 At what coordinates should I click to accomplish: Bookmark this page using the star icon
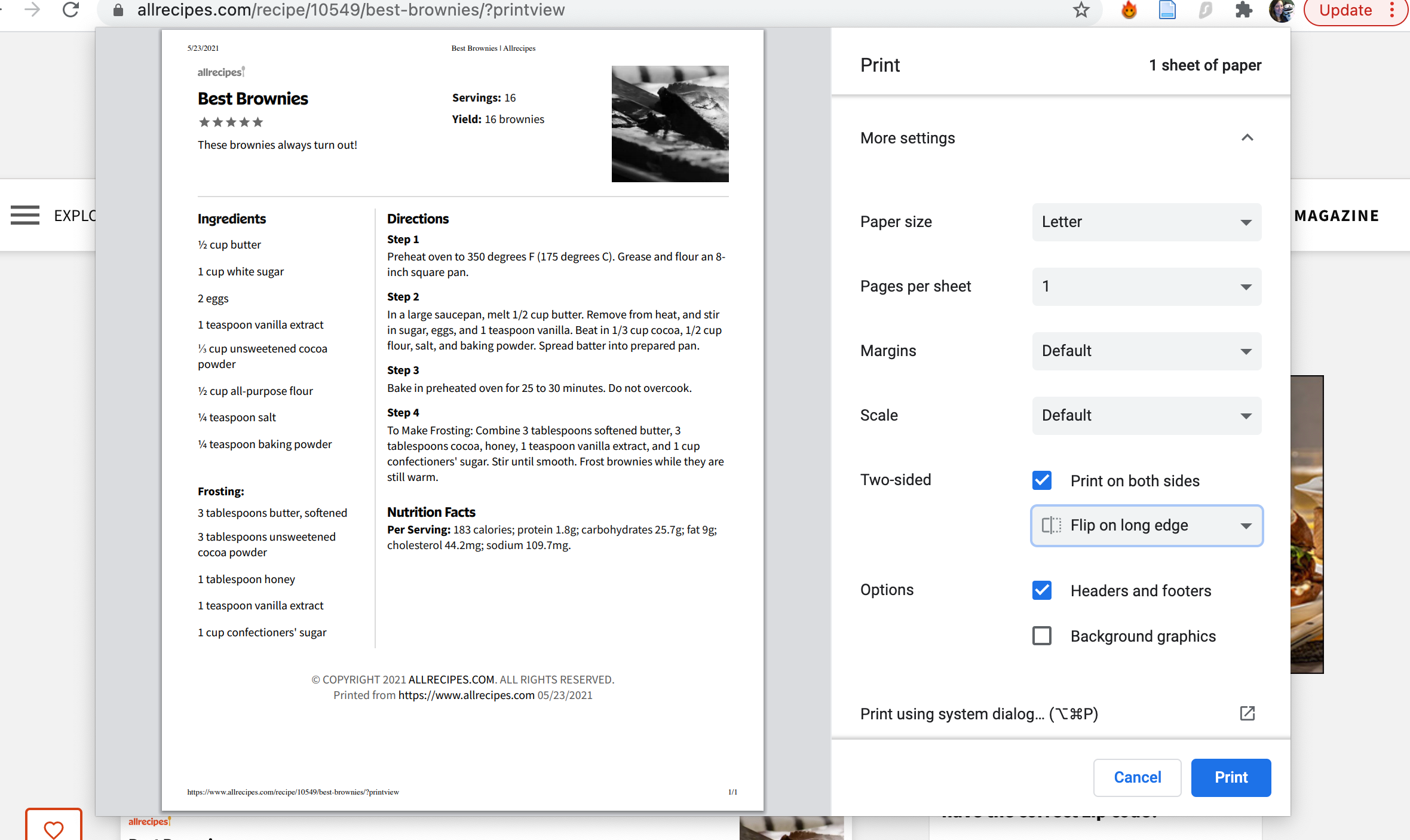coord(1080,10)
